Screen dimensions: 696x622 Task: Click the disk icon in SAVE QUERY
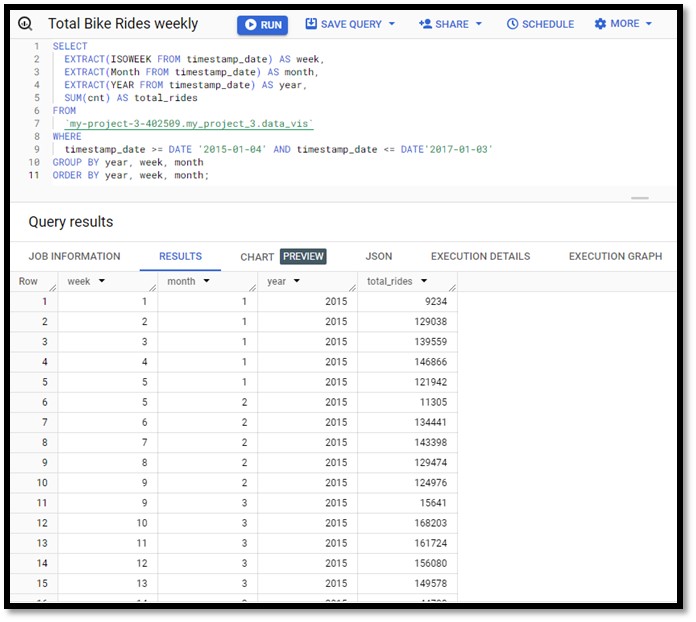311,24
